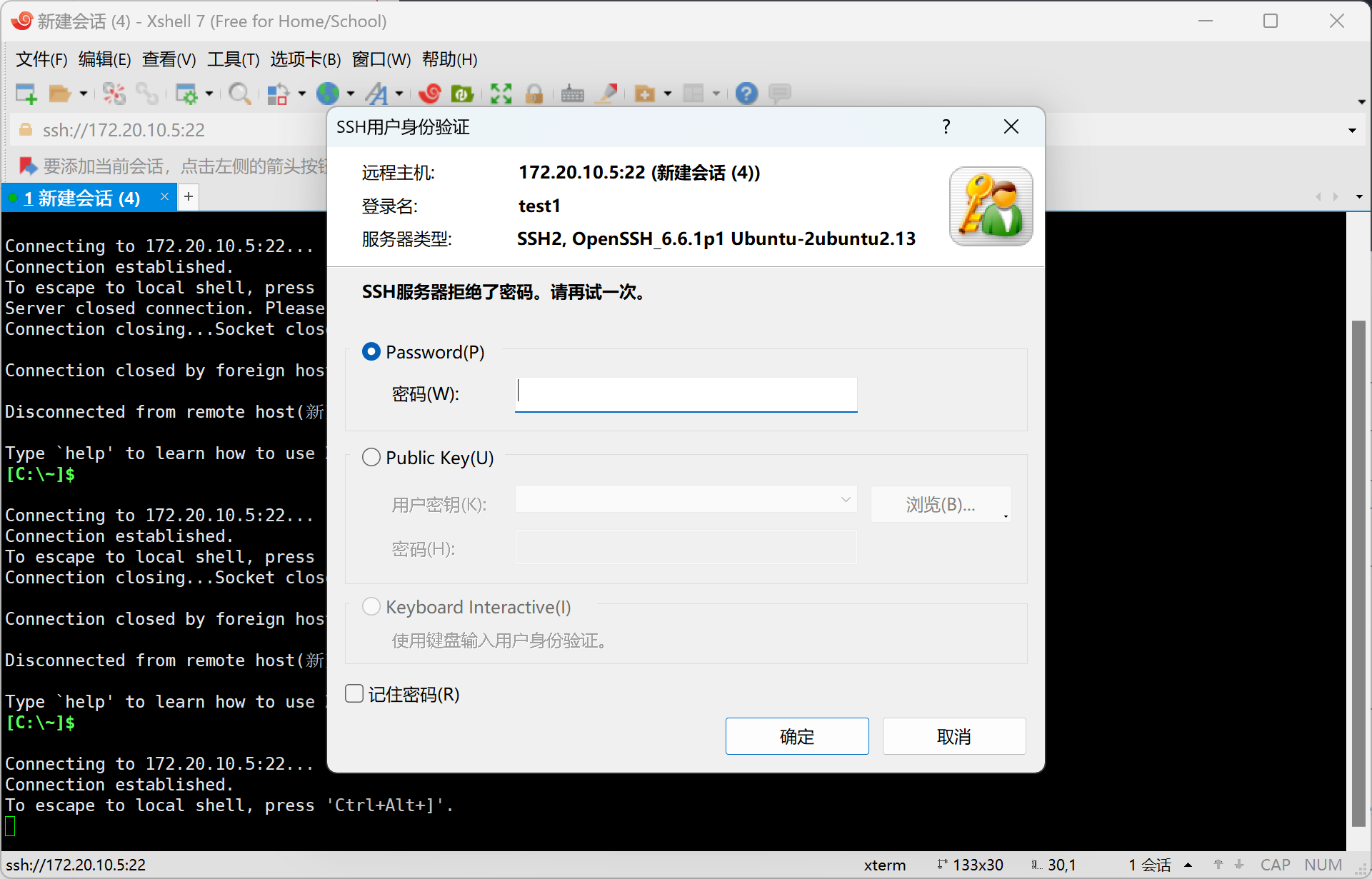Select the highlight pen tool icon
This screenshot has width=1372, height=879.
pyautogui.click(x=607, y=94)
